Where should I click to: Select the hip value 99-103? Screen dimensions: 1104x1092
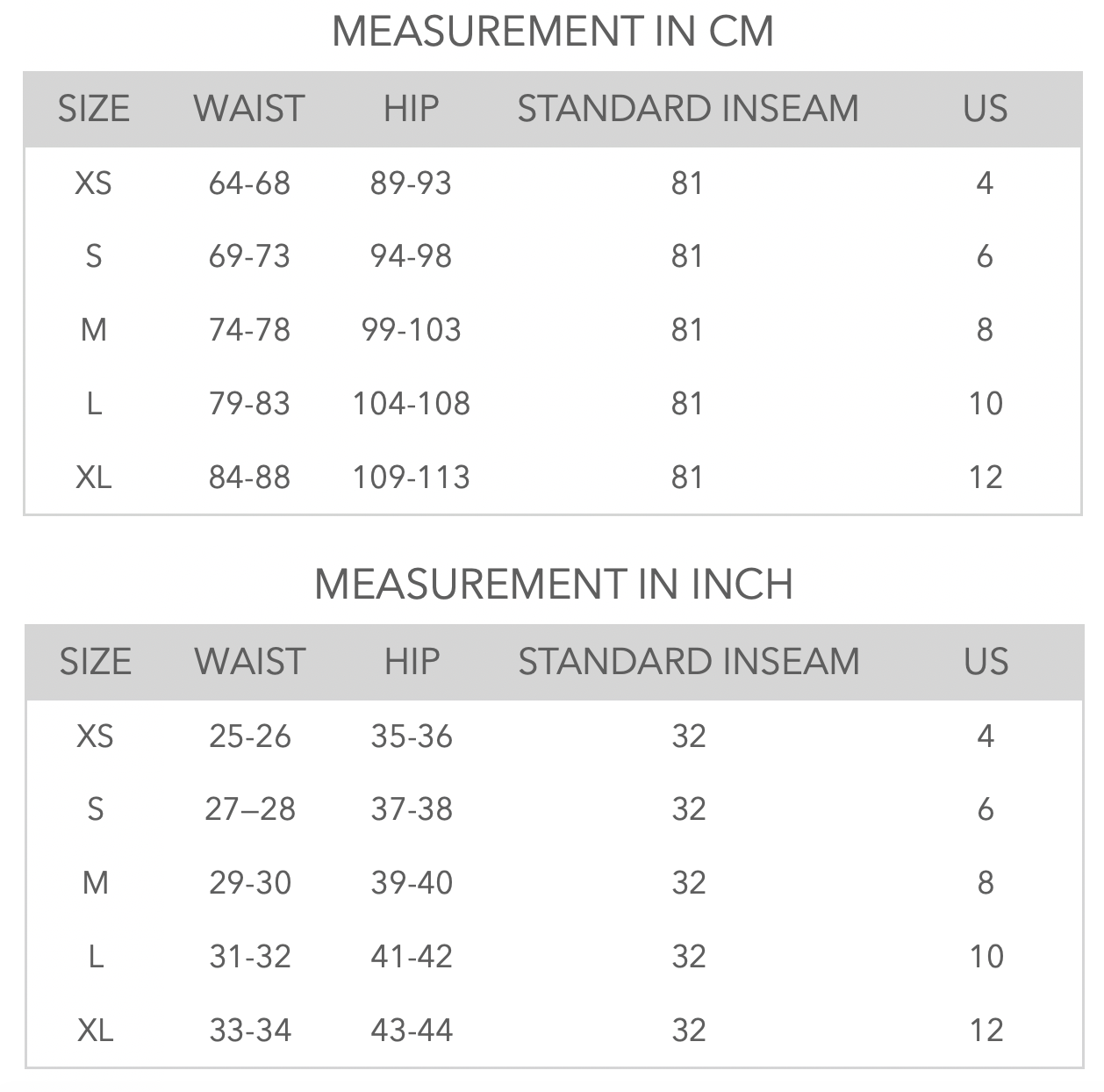[x=411, y=330]
